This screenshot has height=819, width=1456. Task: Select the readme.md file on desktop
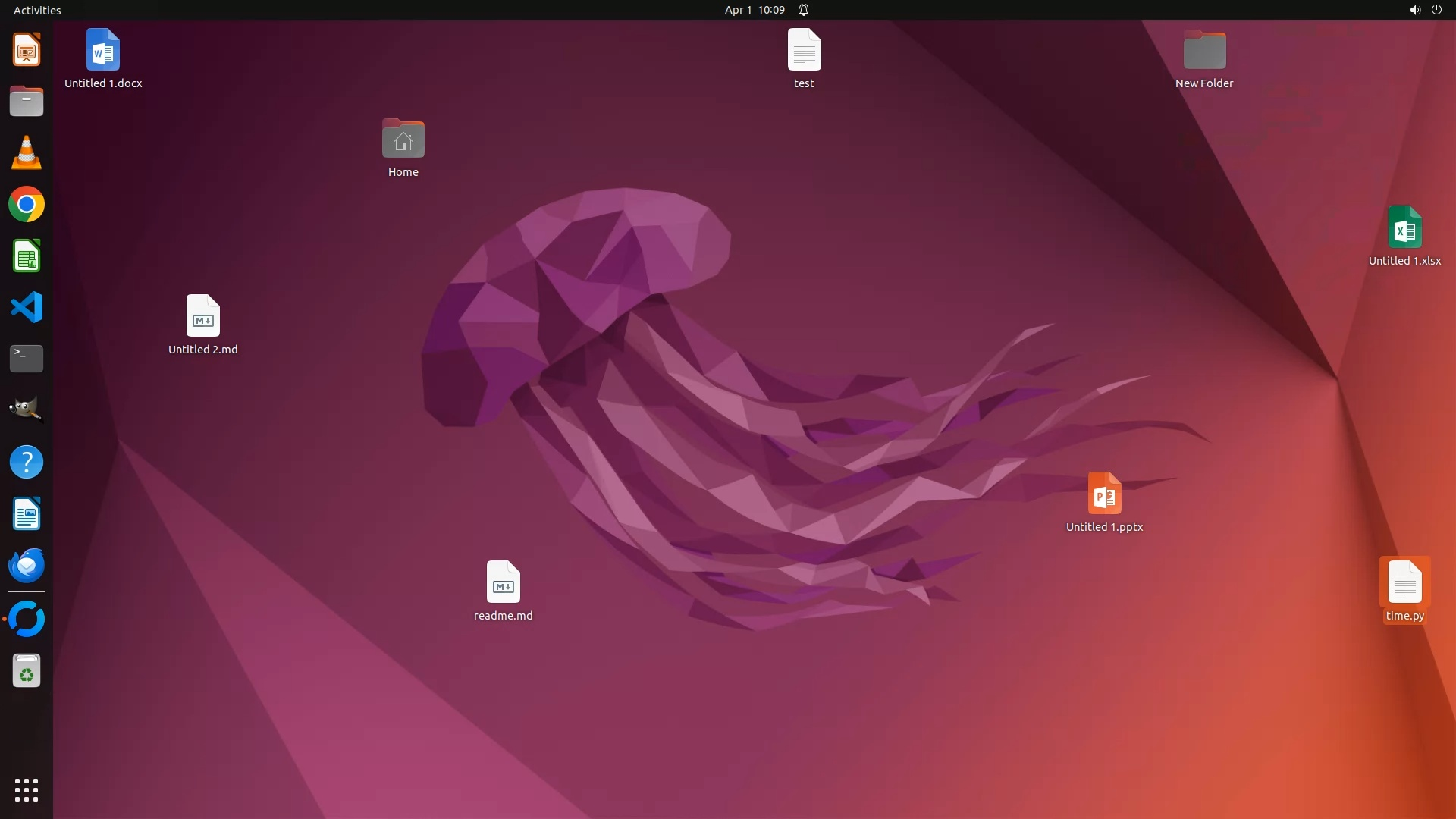click(x=503, y=582)
